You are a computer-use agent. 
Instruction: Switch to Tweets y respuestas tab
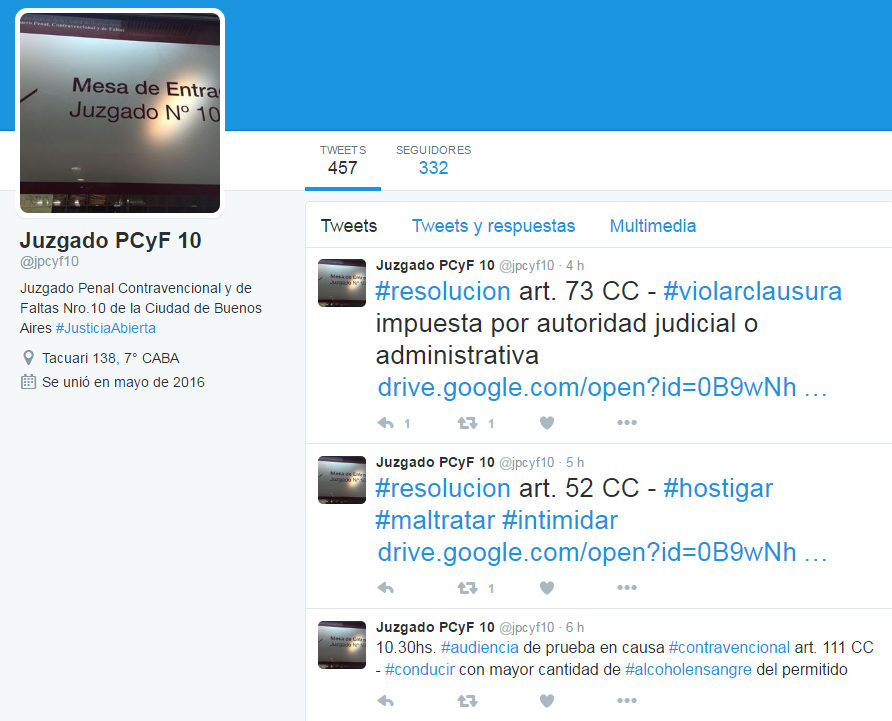tap(493, 226)
